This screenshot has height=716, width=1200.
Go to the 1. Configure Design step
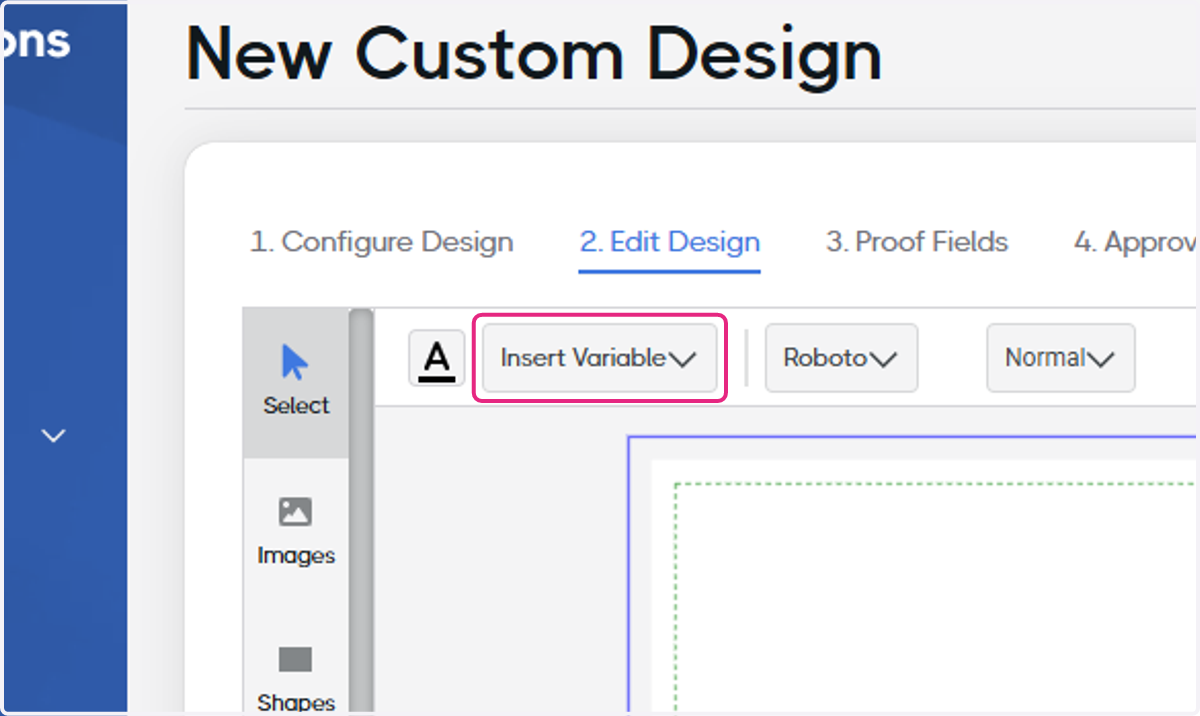tap(381, 242)
